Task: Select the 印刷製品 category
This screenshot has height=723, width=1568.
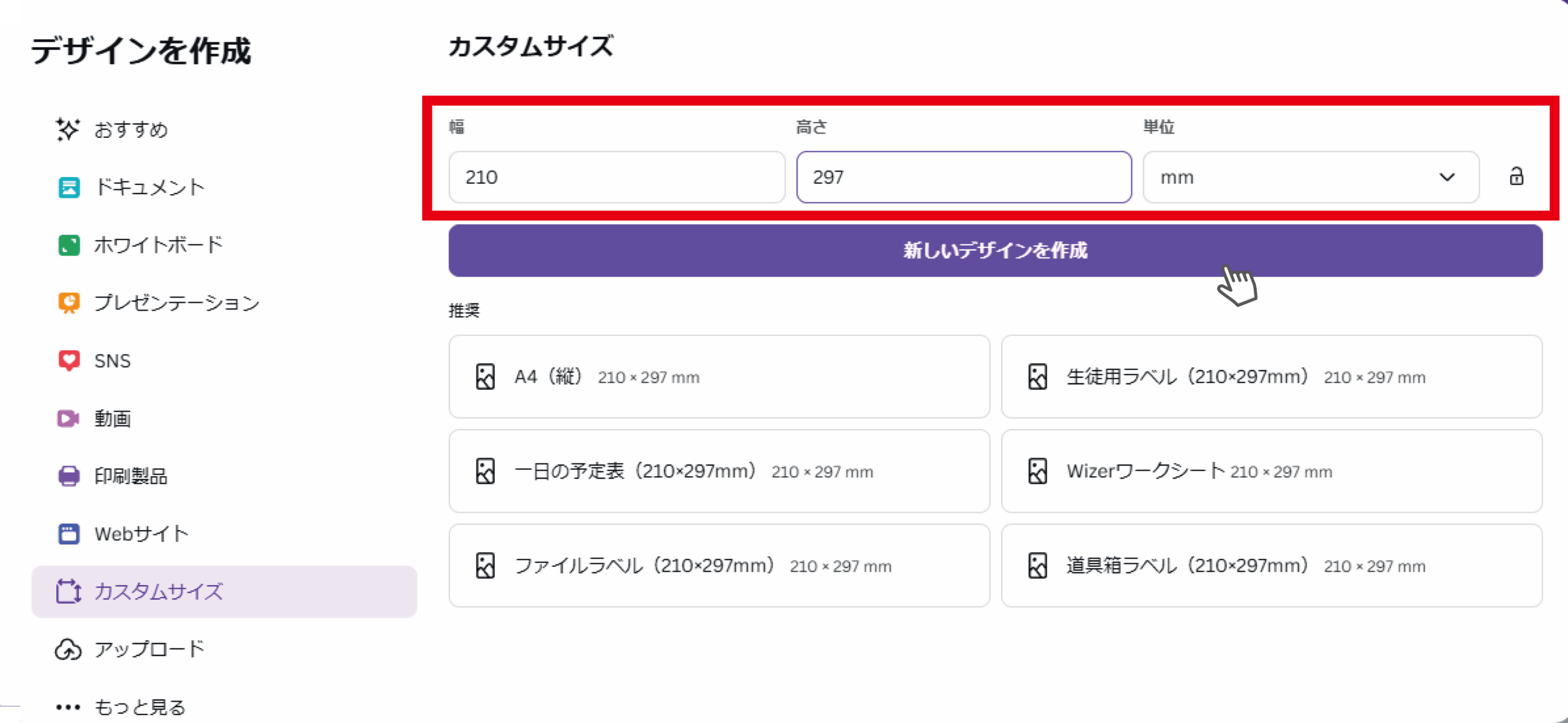Action: pyautogui.click(x=224, y=476)
